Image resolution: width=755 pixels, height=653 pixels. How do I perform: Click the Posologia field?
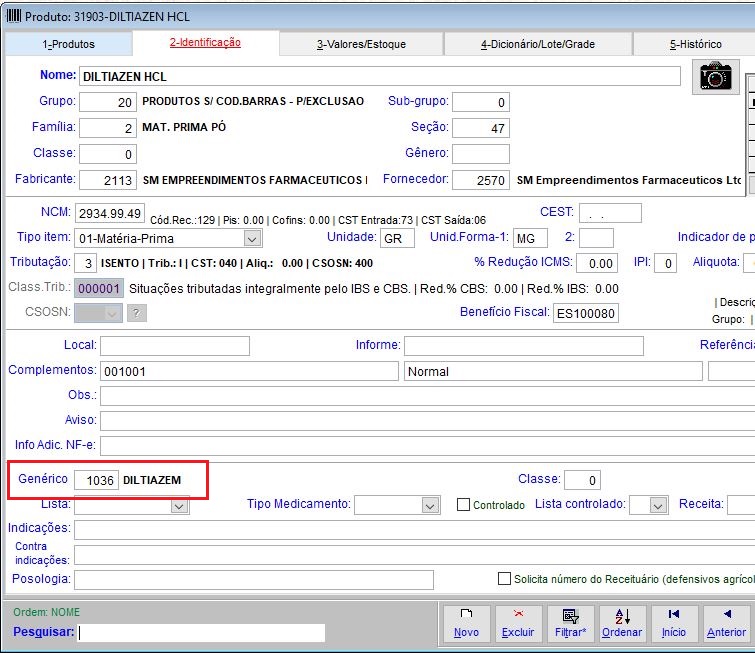click(x=254, y=580)
